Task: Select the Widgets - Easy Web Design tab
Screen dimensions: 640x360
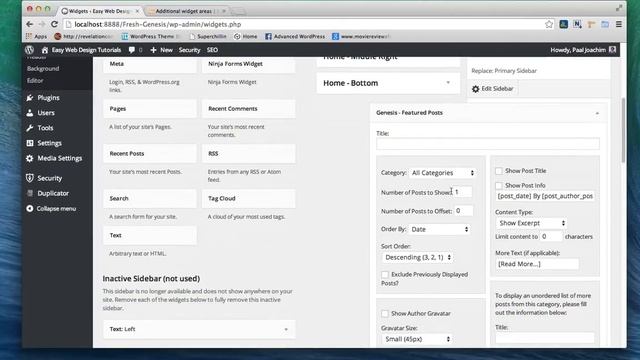Action: [100, 11]
